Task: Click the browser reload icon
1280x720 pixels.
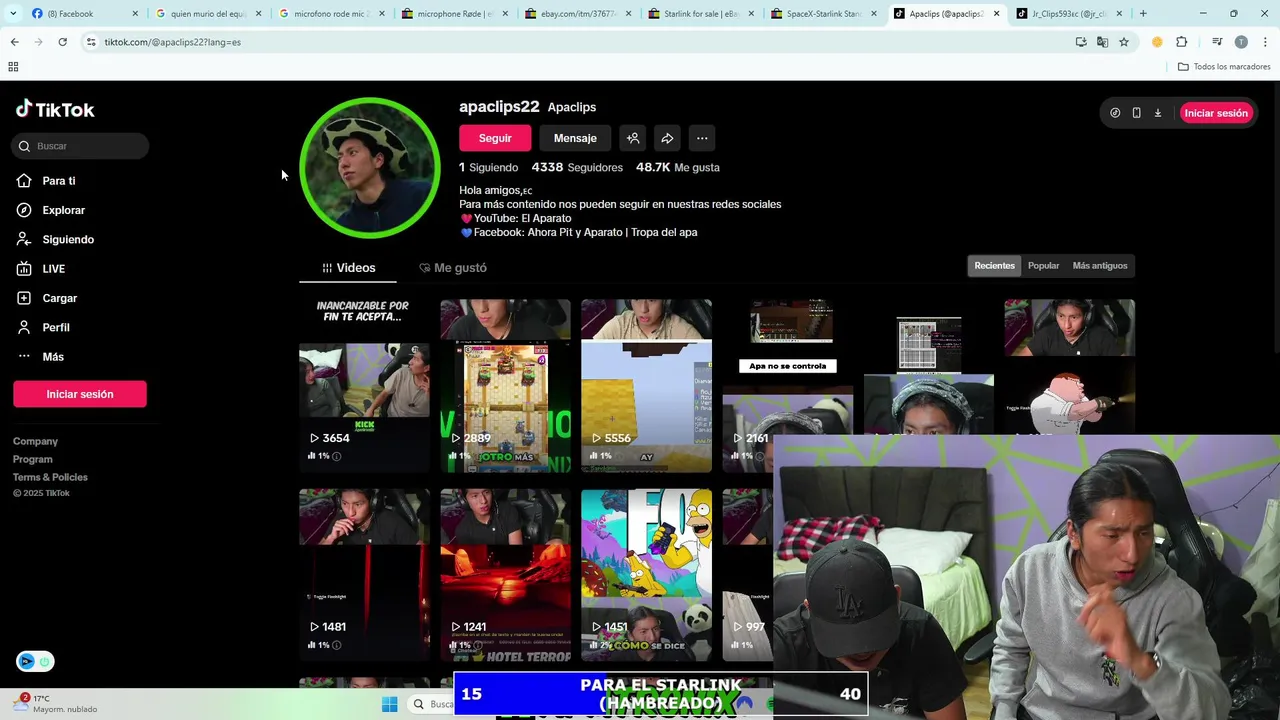Action: click(x=62, y=42)
